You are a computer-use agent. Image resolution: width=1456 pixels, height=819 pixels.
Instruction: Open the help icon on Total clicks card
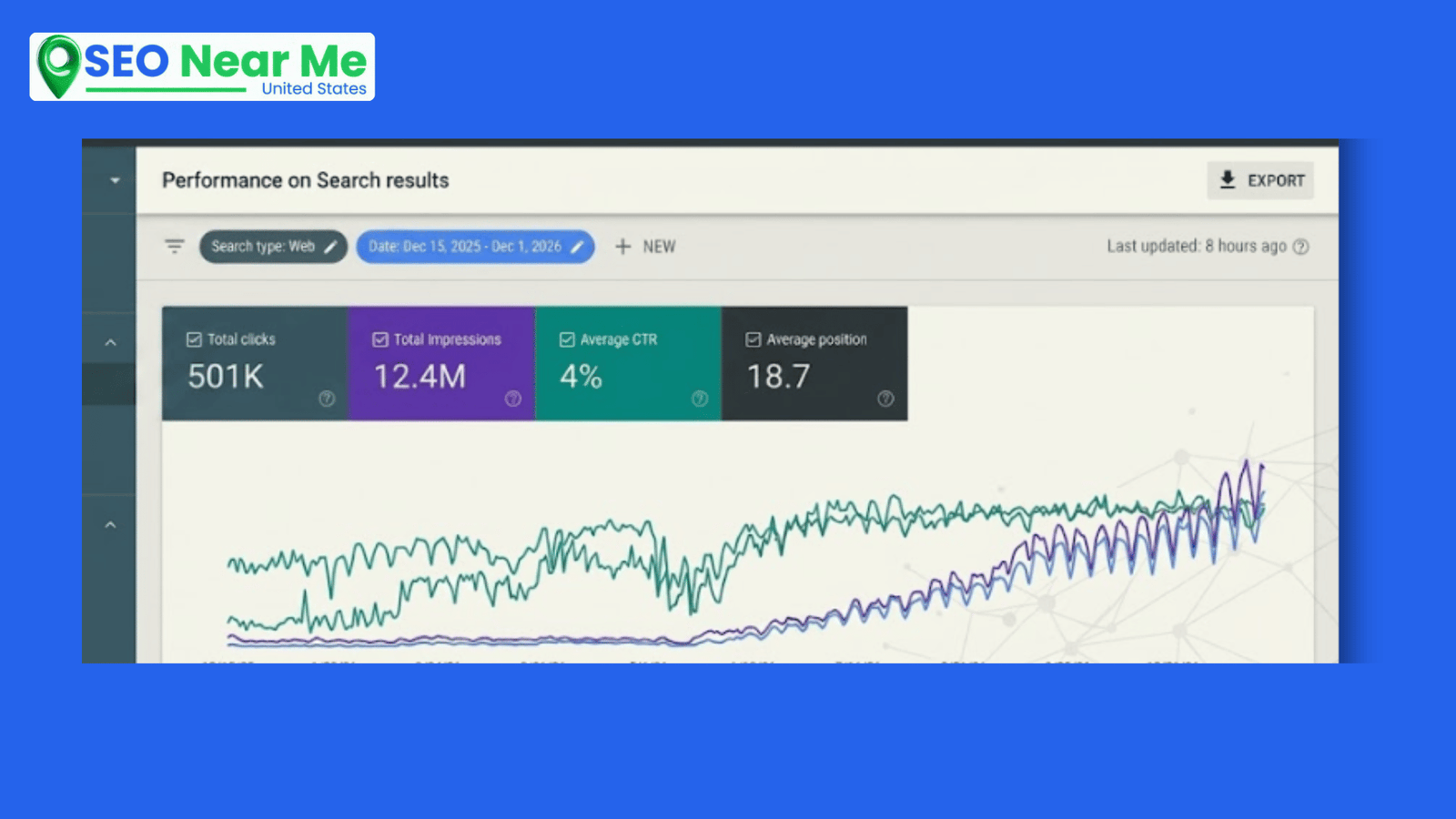(x=327, y=399)
